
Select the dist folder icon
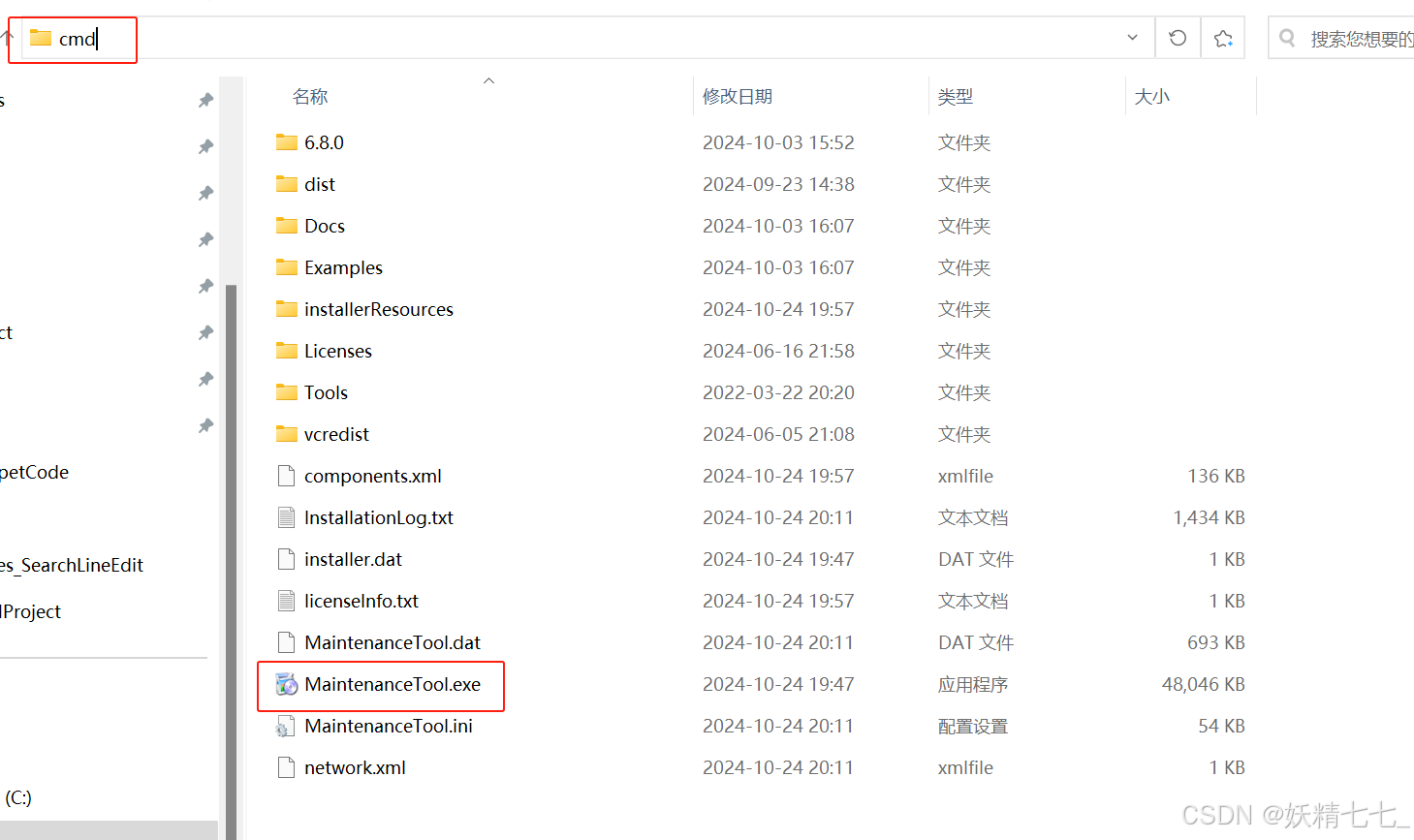pyautogui.click(x=286, y=184)
